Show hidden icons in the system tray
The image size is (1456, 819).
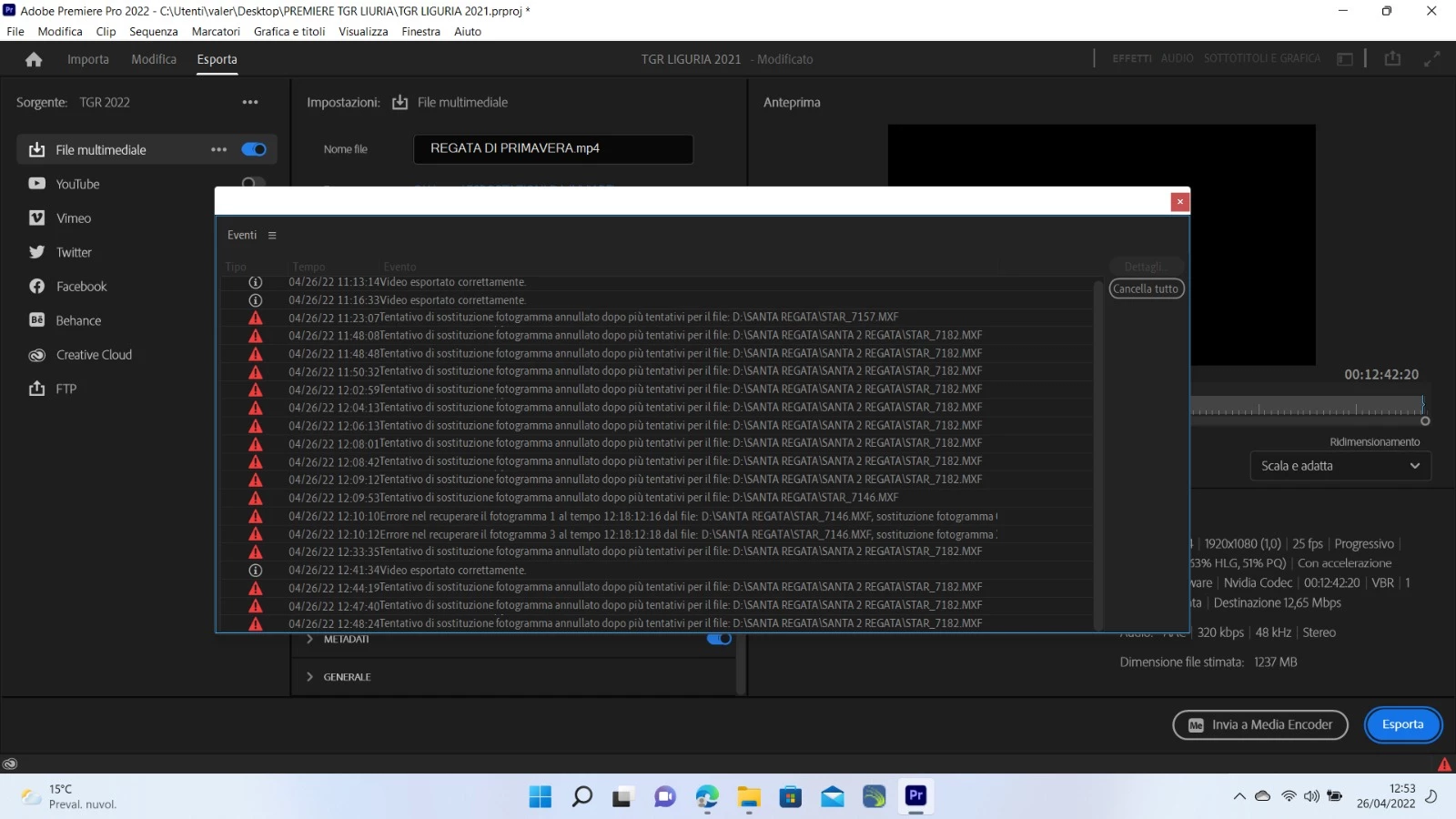click(1239, 796)
